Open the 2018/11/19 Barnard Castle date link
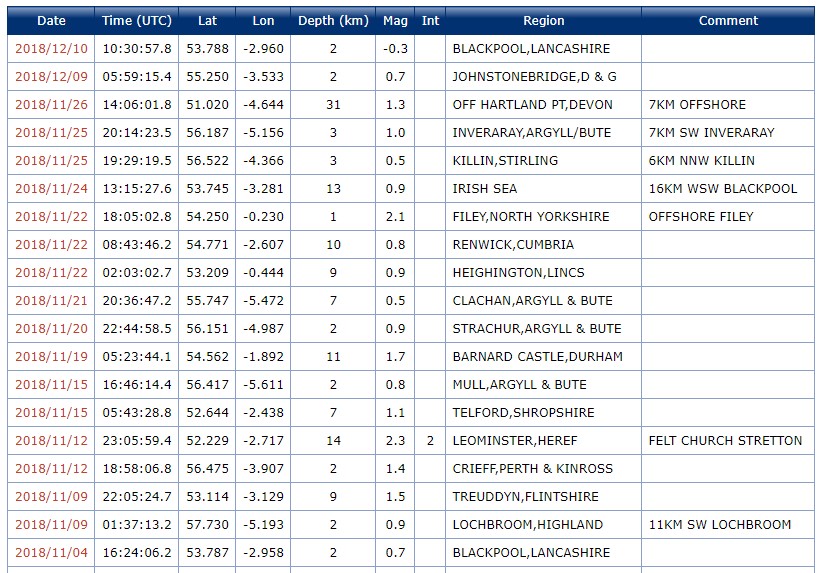Screen dimensions: 824x573 coord(51,357)
